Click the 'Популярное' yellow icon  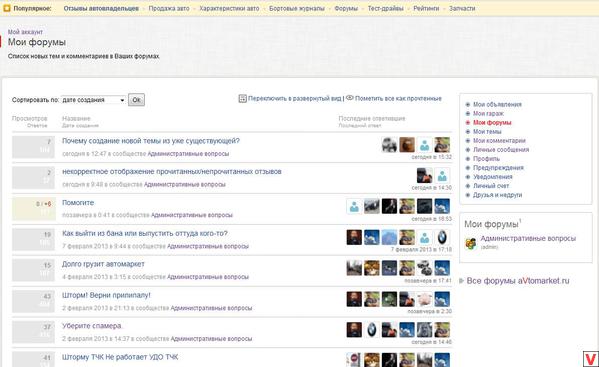(x=6, y=8)
